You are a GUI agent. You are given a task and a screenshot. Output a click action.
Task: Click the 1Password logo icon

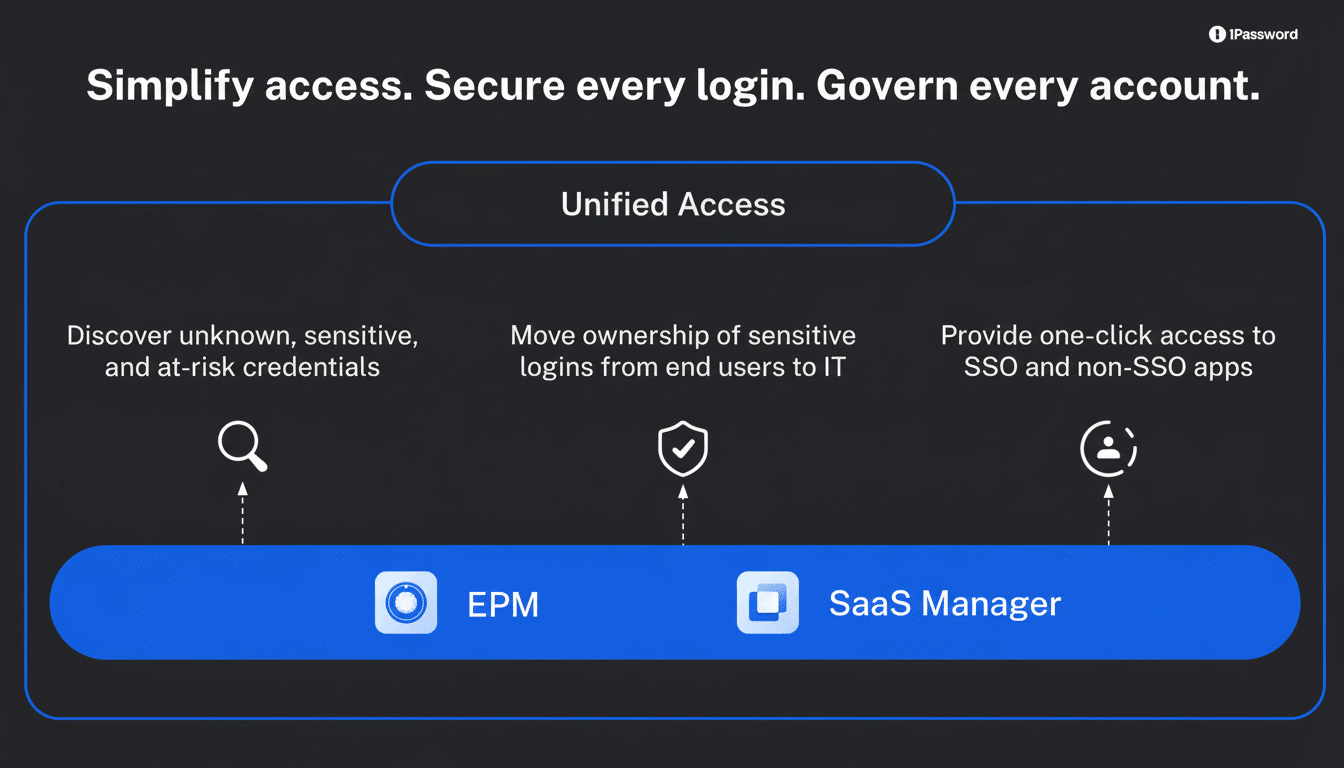click(x=1216, y=33)
